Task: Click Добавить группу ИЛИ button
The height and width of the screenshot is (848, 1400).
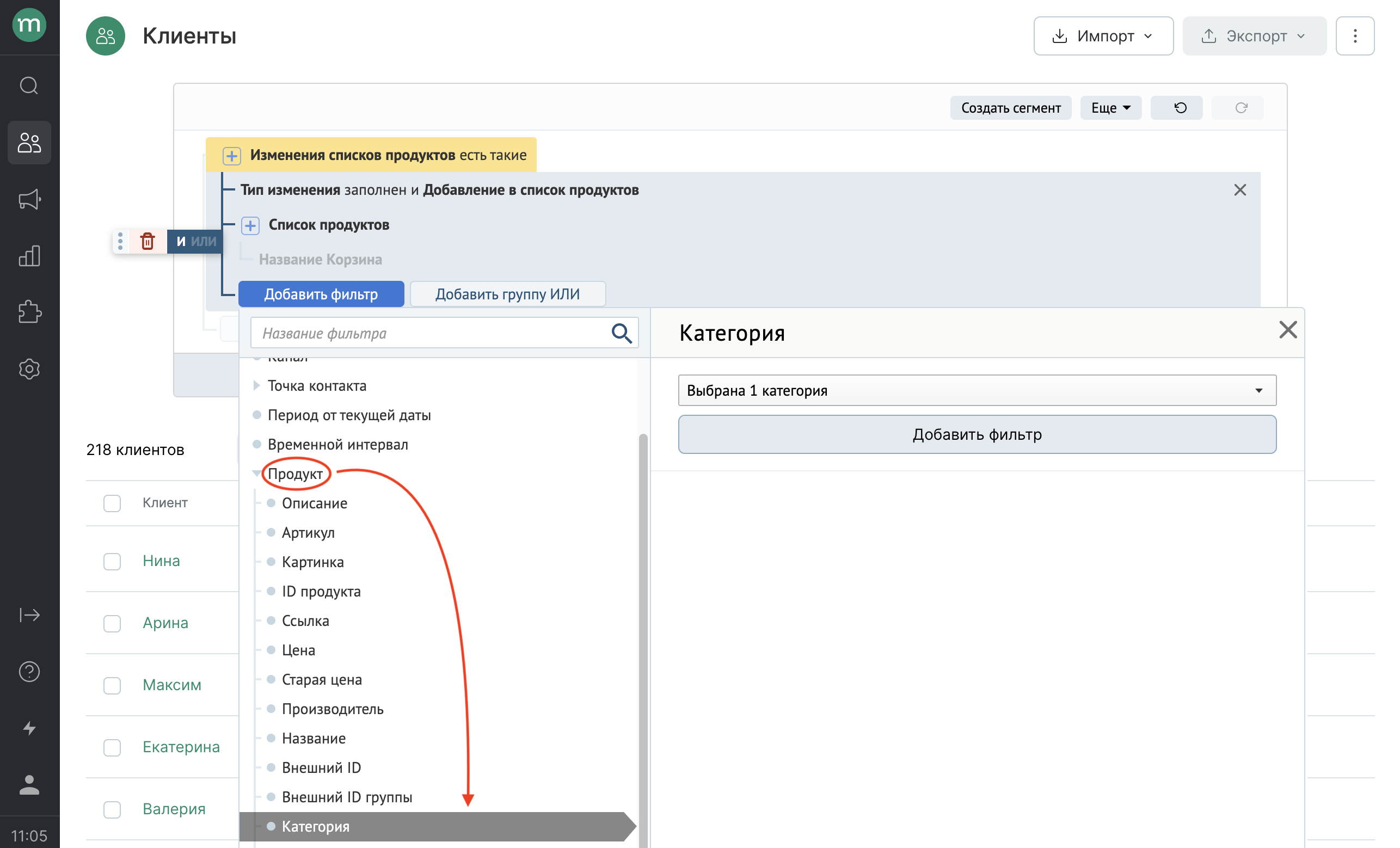Action: click(507, 294)
